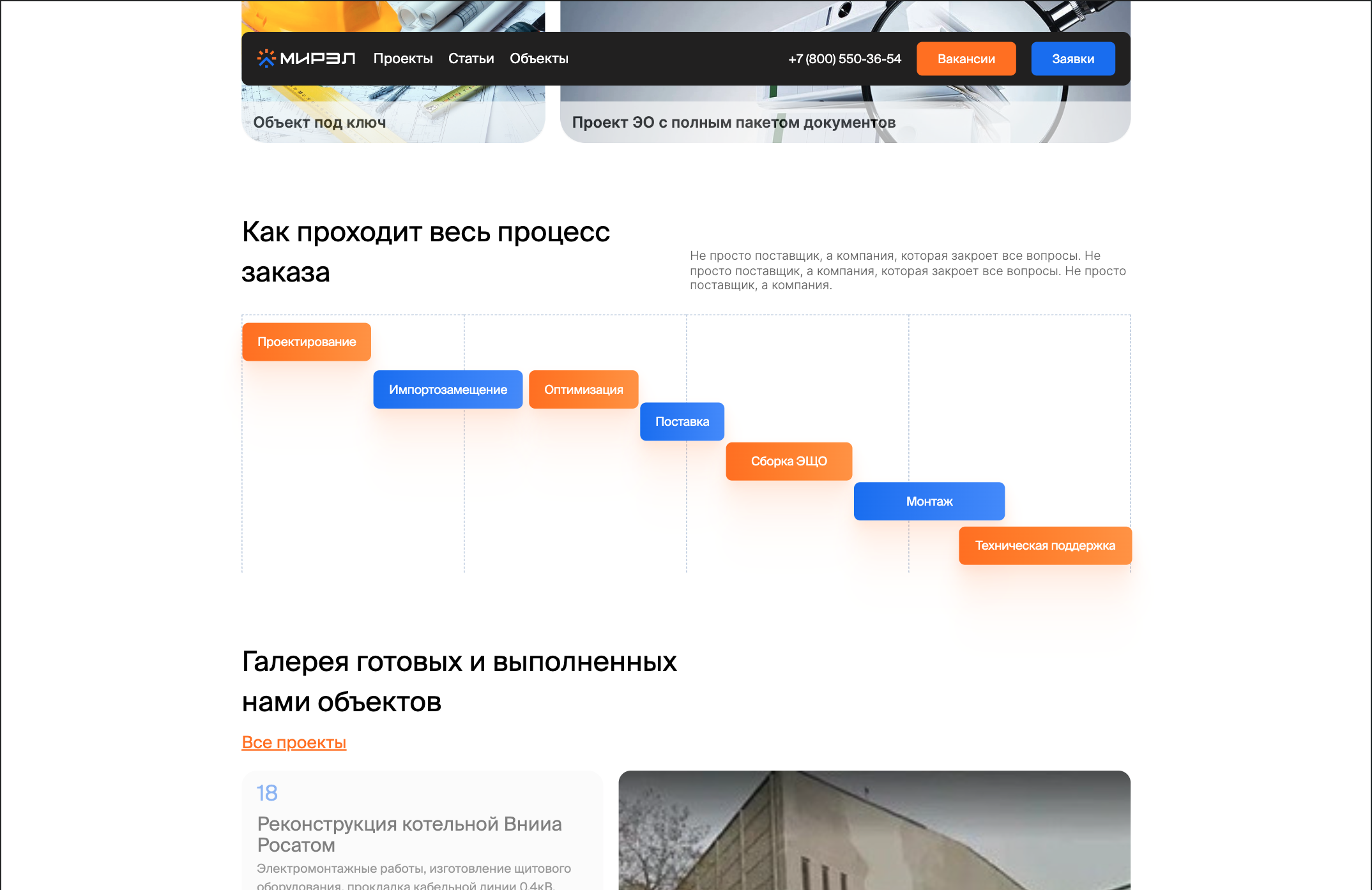
Task: Click the Как проходит весь процесс заказа heading
Action: tap(426, 252)
